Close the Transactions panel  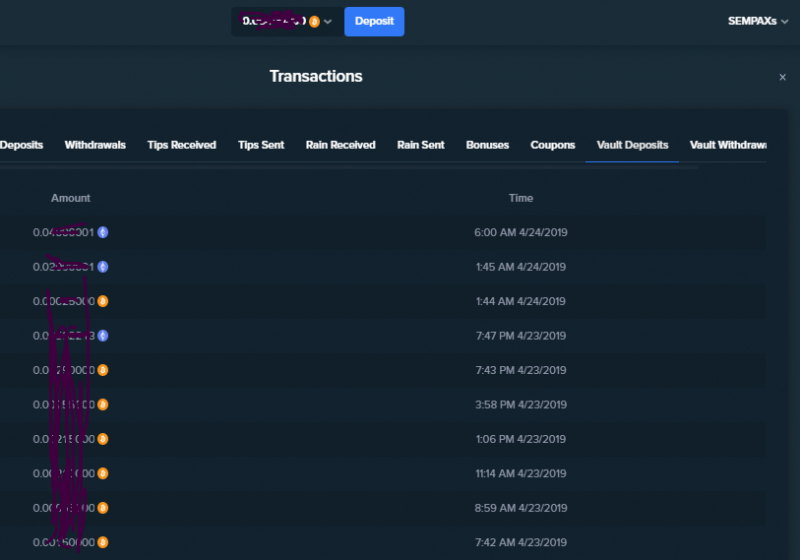pyautogui.click(x=782, y=77)
